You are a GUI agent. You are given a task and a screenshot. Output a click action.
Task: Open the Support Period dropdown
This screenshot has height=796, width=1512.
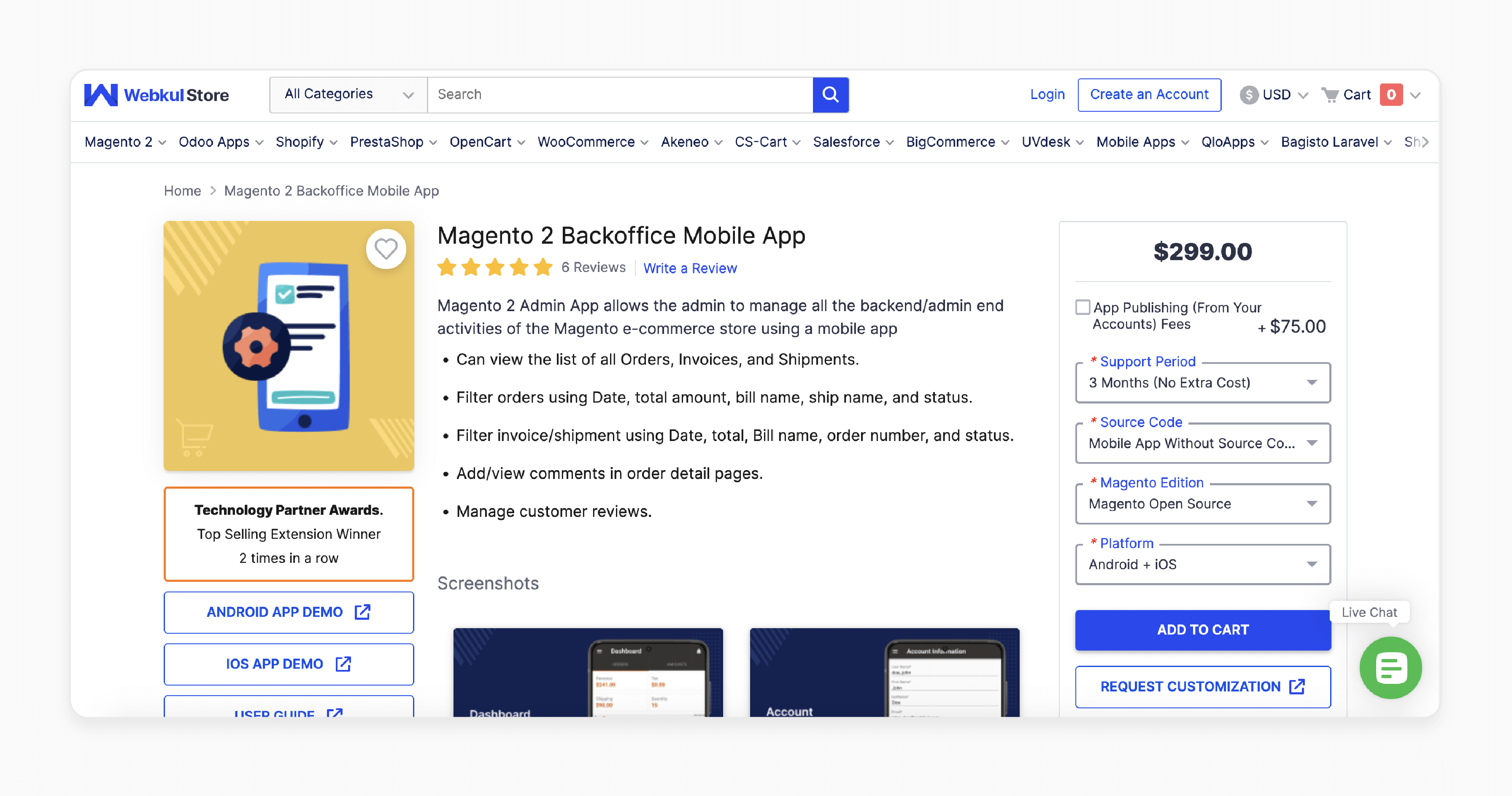1203,382
